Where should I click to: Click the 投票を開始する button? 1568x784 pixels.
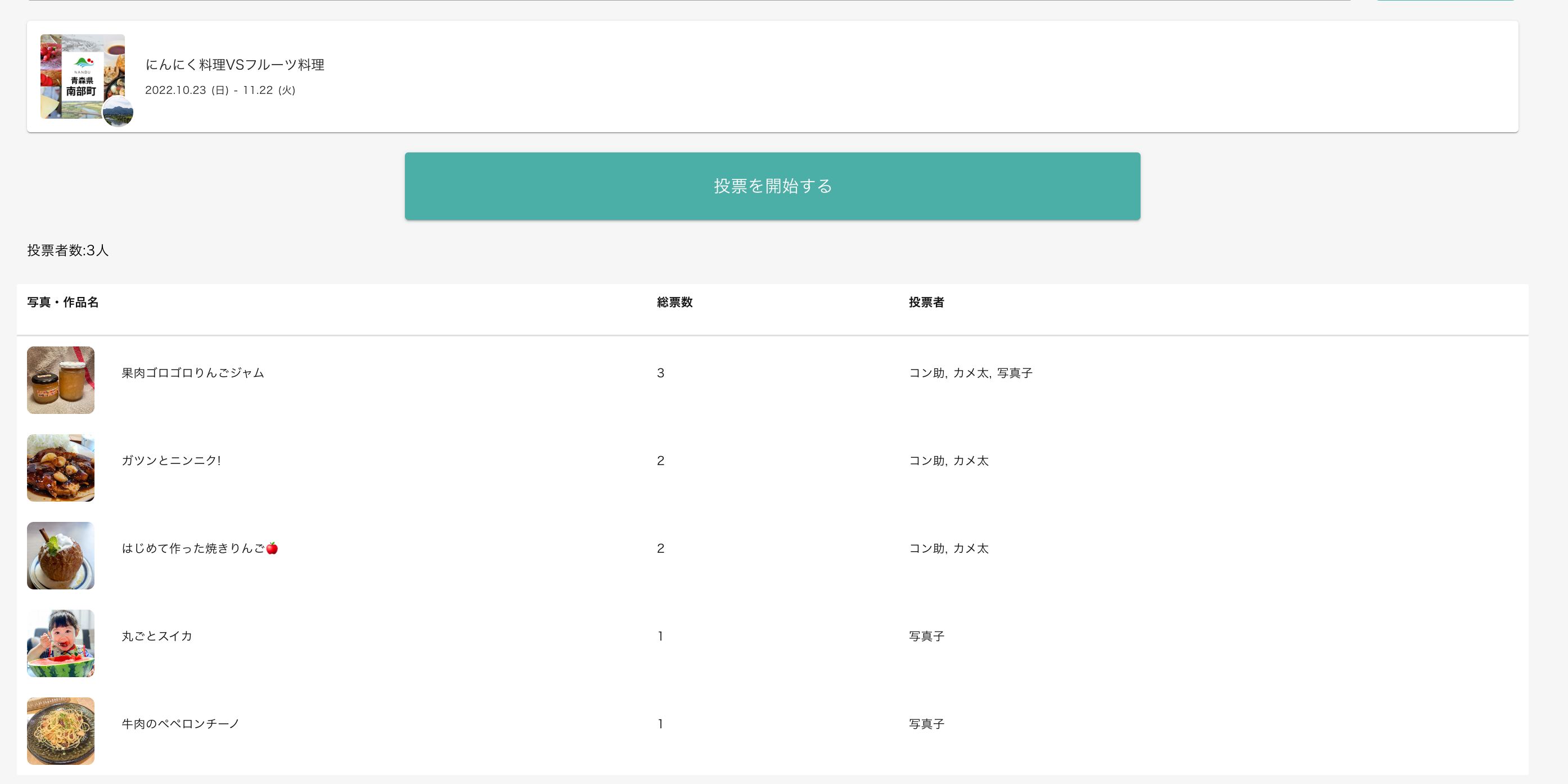coord(772,186)
